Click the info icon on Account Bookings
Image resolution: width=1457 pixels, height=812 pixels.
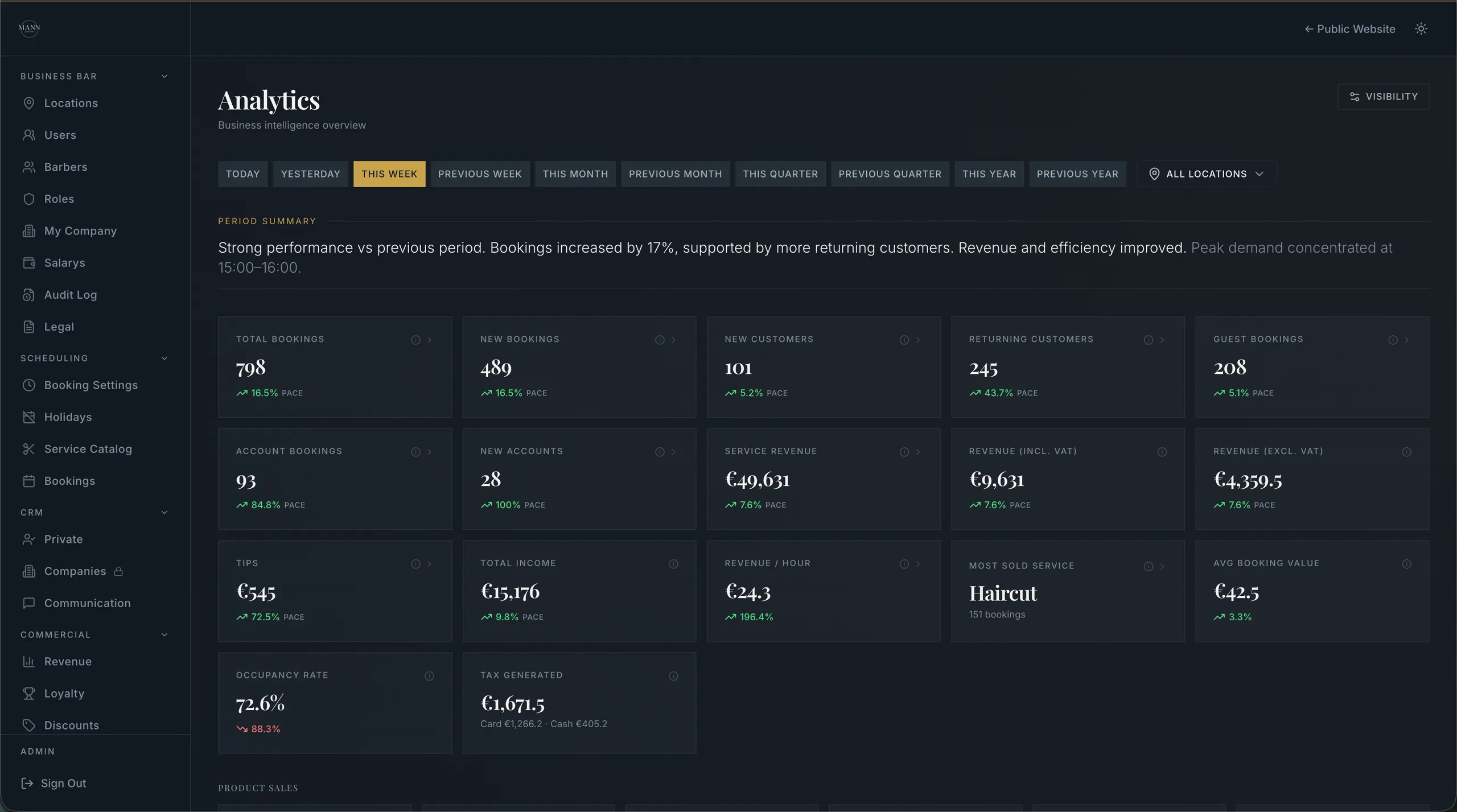[415, 452]
